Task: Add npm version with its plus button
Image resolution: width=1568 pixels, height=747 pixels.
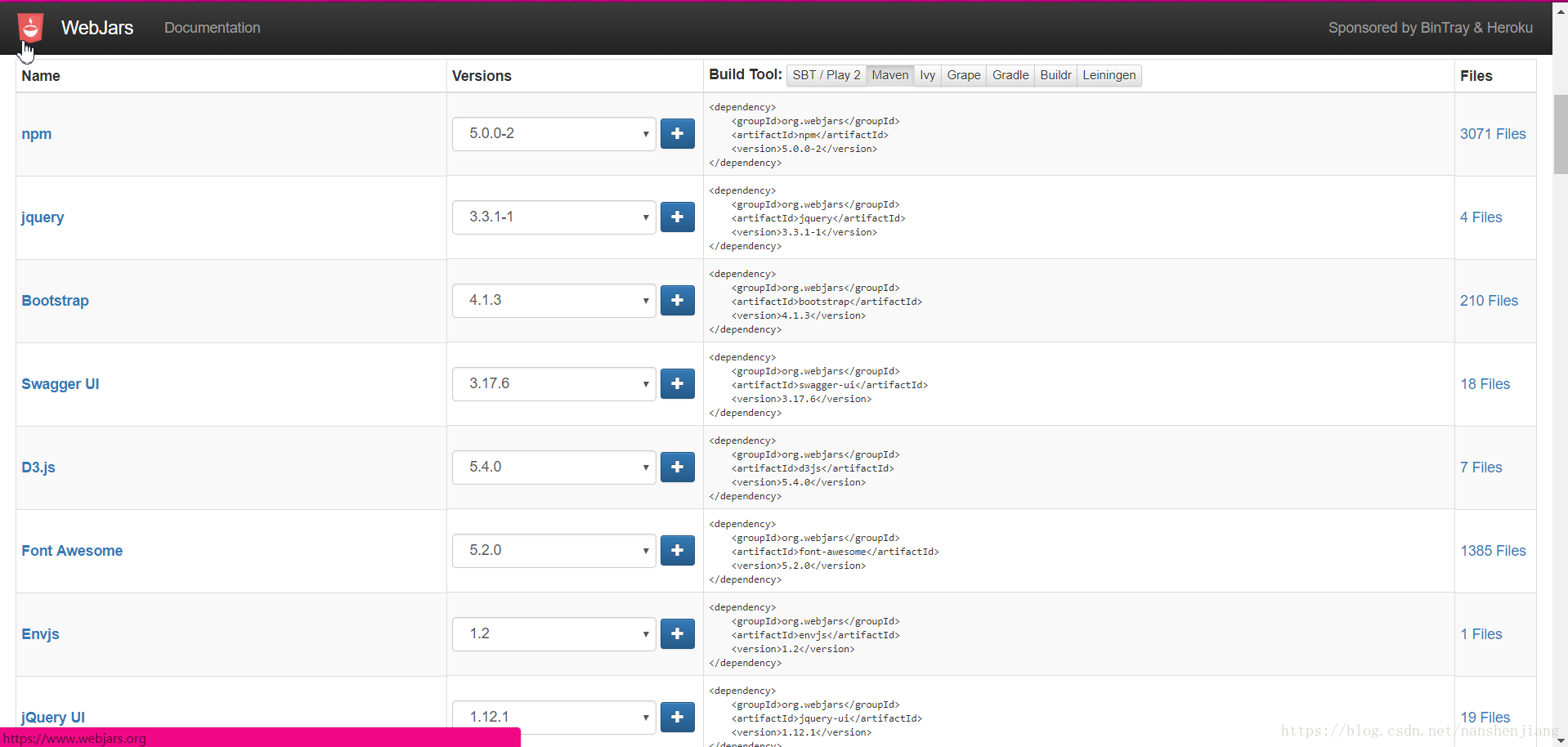Action: (x=678, y=134)
